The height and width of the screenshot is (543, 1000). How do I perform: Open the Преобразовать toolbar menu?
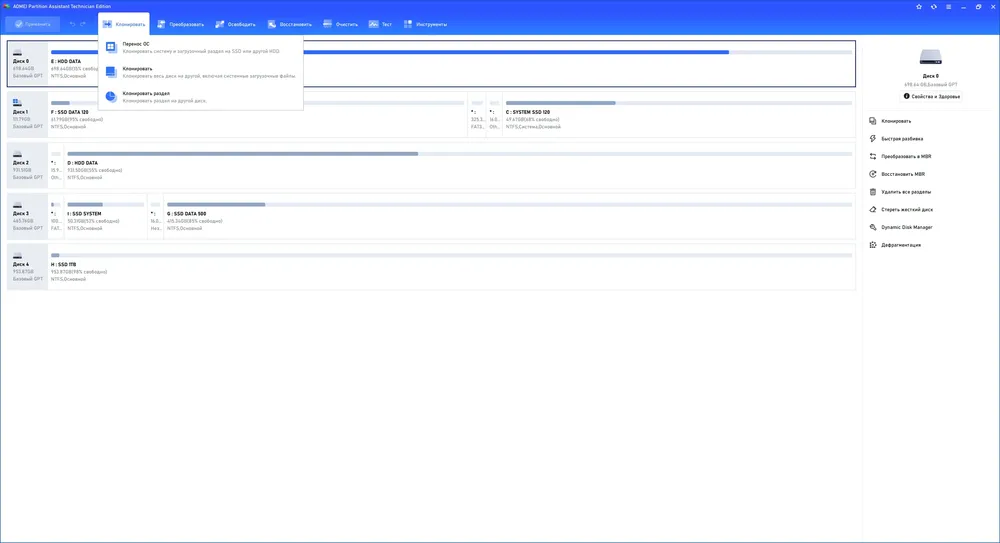click(x=180, y=24)
